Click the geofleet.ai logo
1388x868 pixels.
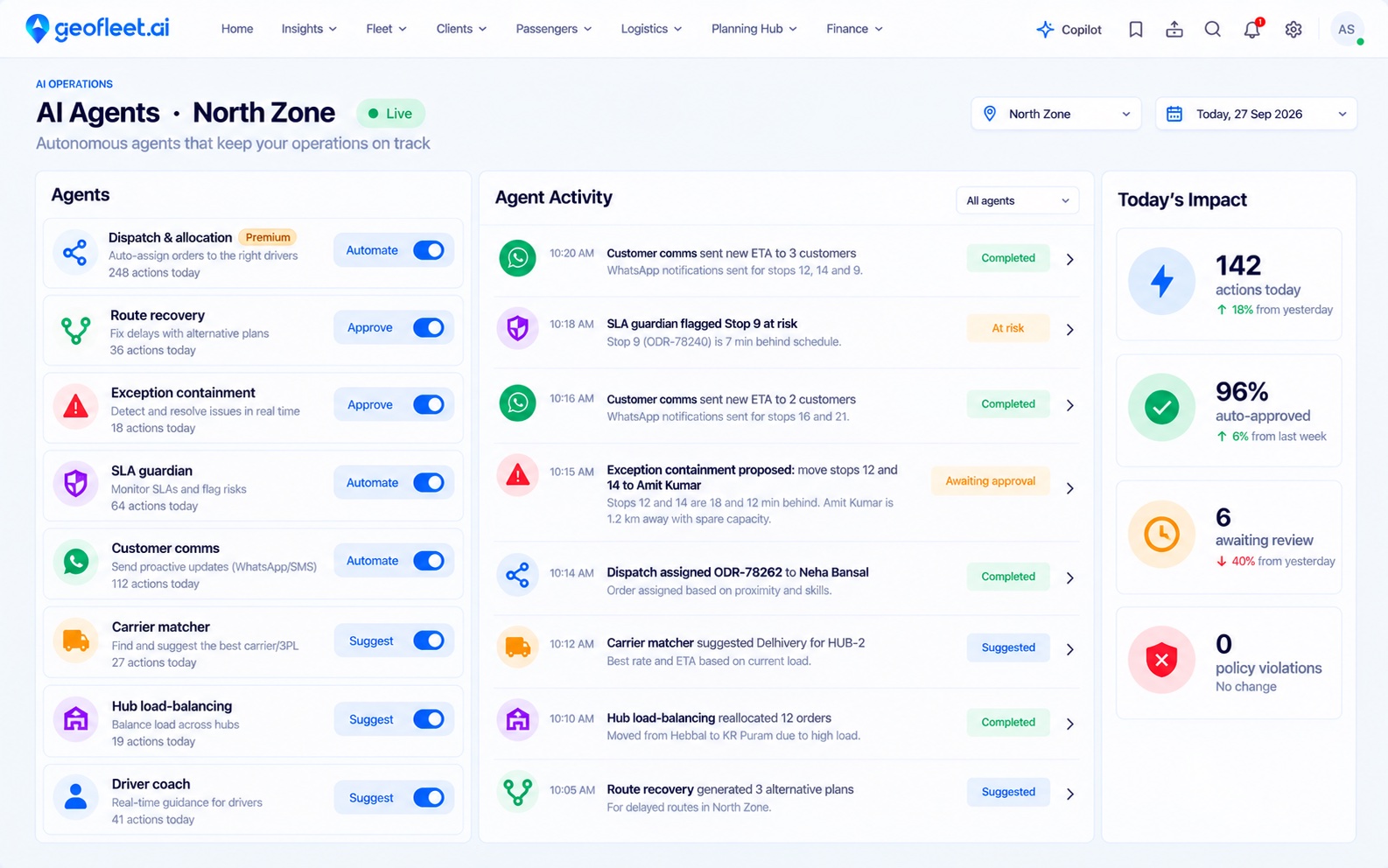click(97, 28)
